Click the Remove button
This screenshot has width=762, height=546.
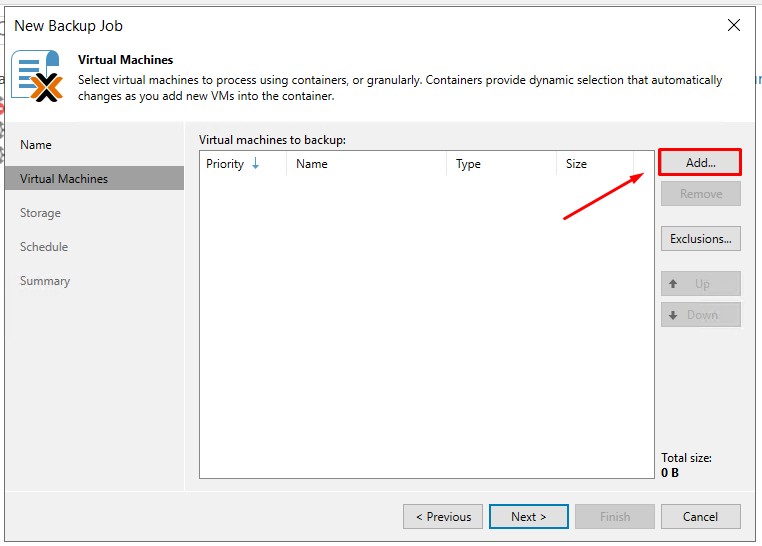coord(700,194)
